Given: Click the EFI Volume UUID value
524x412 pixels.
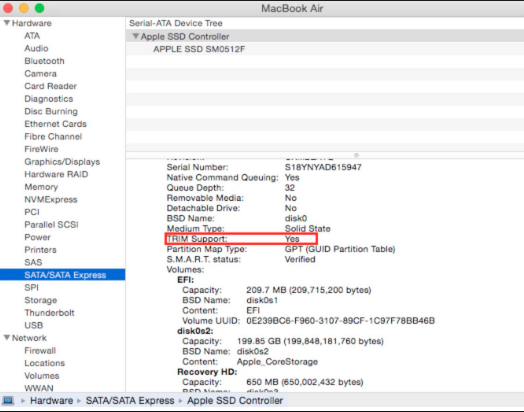Looking at the screenshot, I should (x=341, y=321).
